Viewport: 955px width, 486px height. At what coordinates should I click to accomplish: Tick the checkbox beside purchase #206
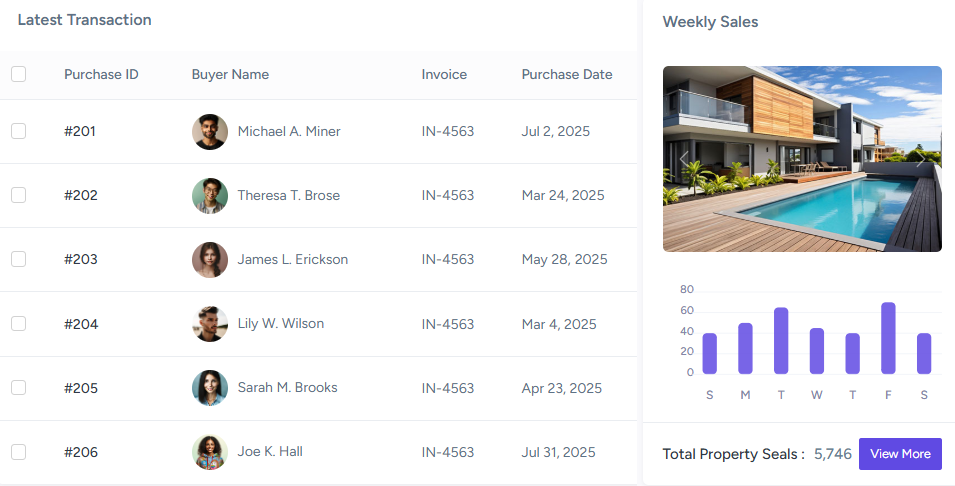(18, 452)
